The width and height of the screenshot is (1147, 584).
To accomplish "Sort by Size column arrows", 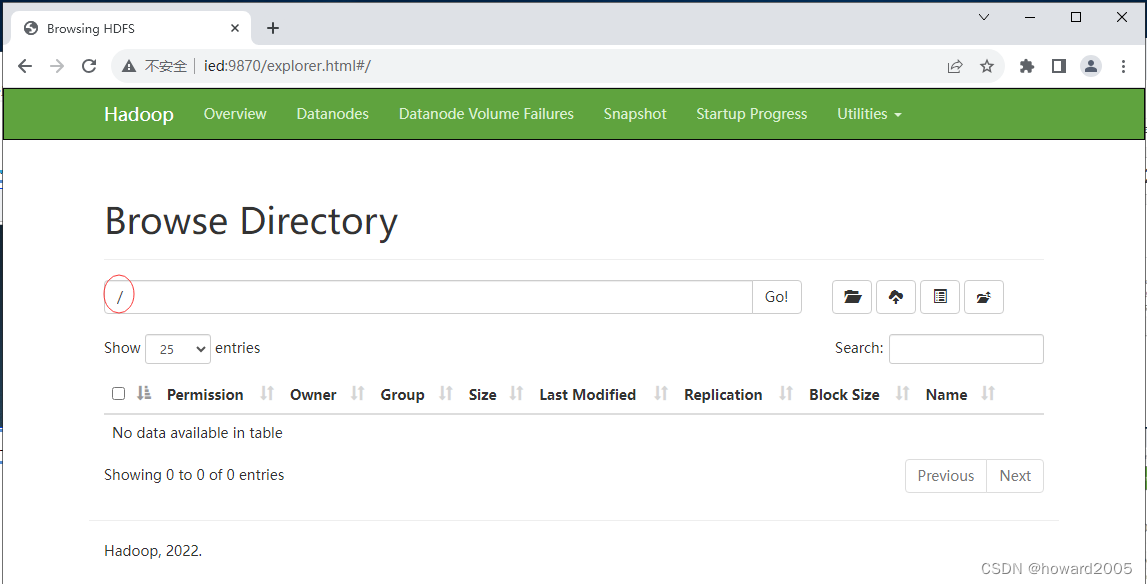I will 516,394.
